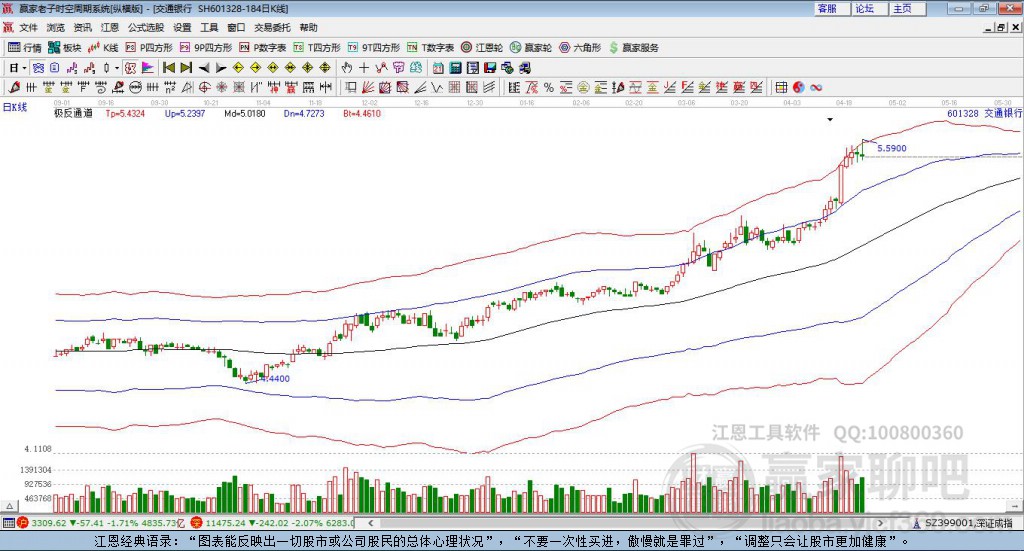Click black left arrow scroll icon
The image size is (1024, 551).
tap(204, 68)
